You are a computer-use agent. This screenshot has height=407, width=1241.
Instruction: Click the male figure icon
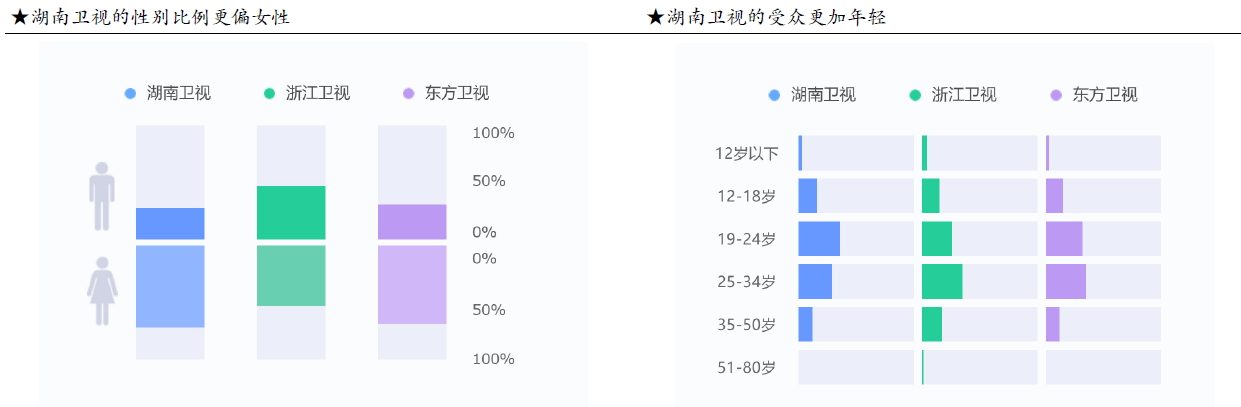(x=102, y=196)
